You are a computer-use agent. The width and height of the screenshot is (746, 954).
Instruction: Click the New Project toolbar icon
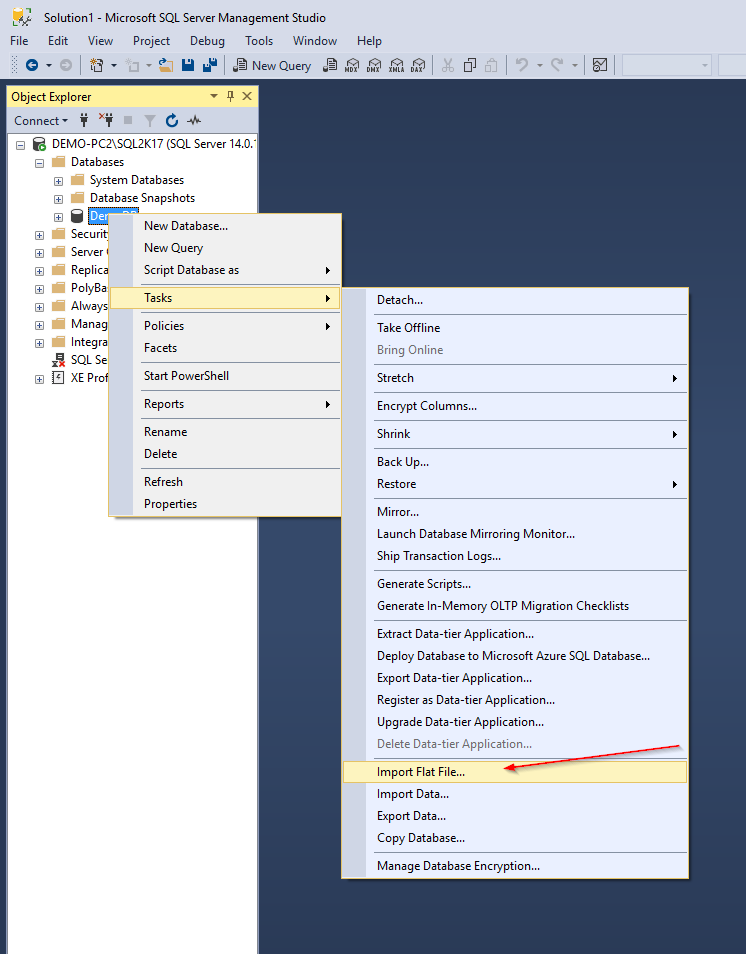tap(96, 65)
